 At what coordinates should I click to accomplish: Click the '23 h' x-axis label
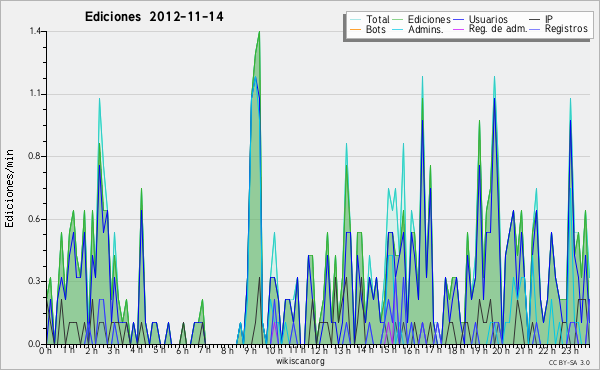[569, 351]
